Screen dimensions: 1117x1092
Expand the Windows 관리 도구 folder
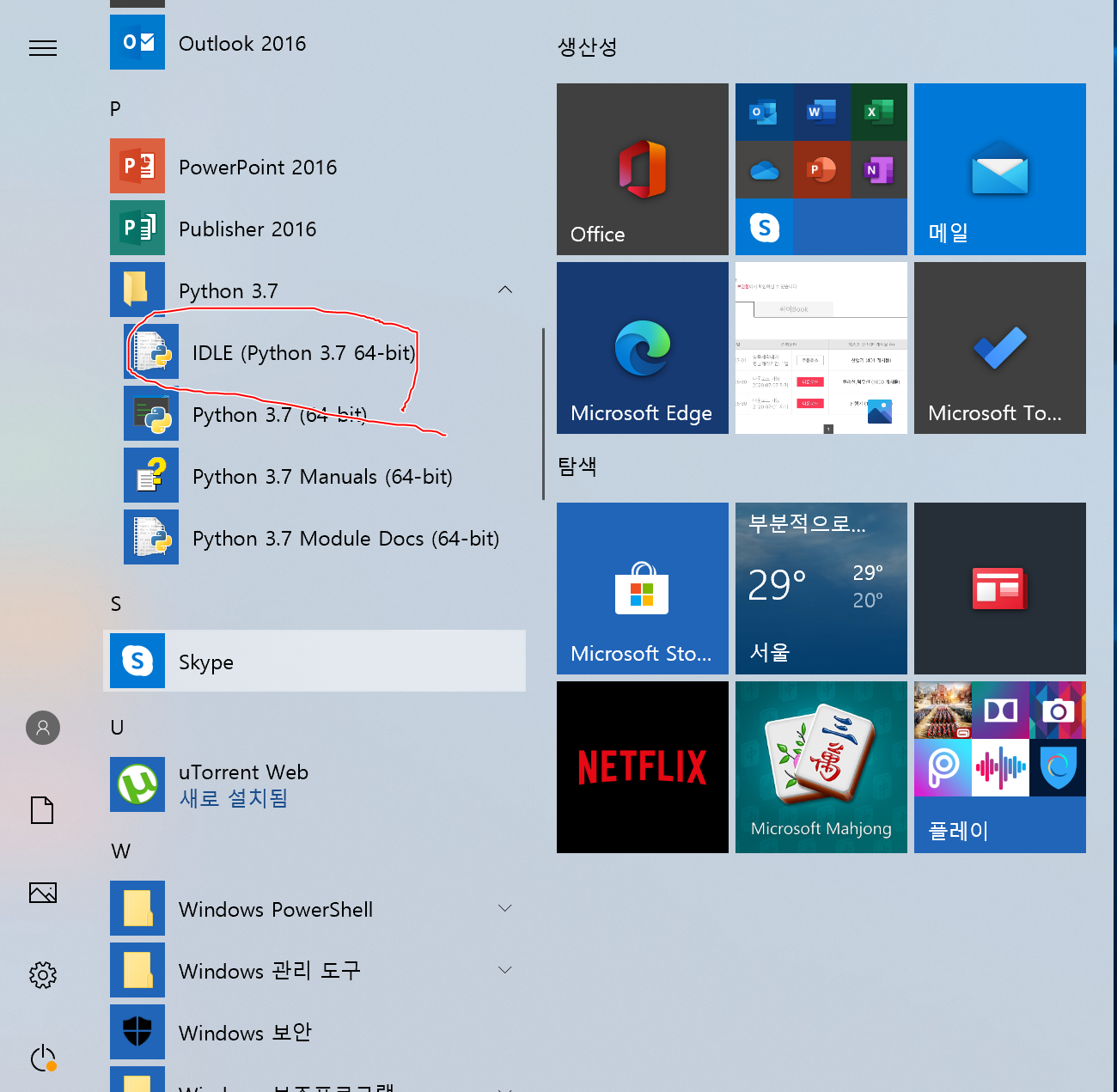click(314, 970)
